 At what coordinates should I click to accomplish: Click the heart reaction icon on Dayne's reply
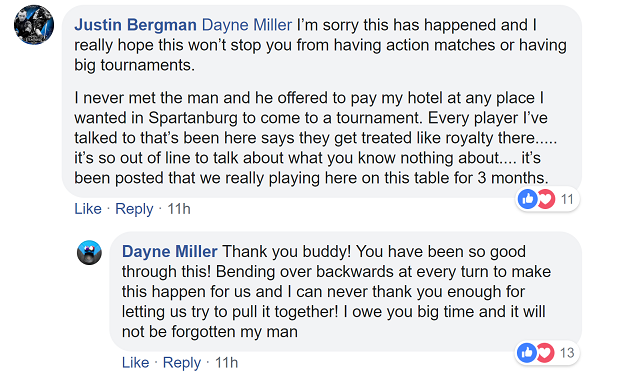pos(546,352)
